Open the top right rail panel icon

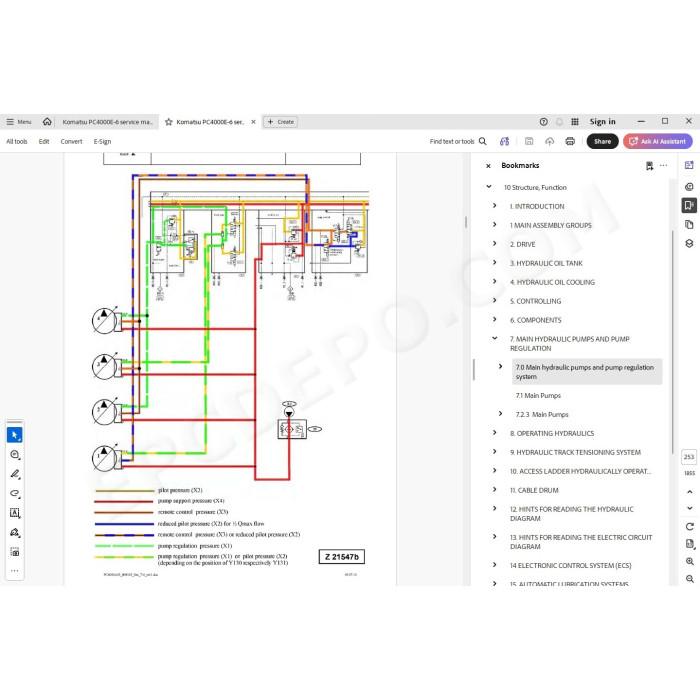pyautogui.click(x=689, y=166)
